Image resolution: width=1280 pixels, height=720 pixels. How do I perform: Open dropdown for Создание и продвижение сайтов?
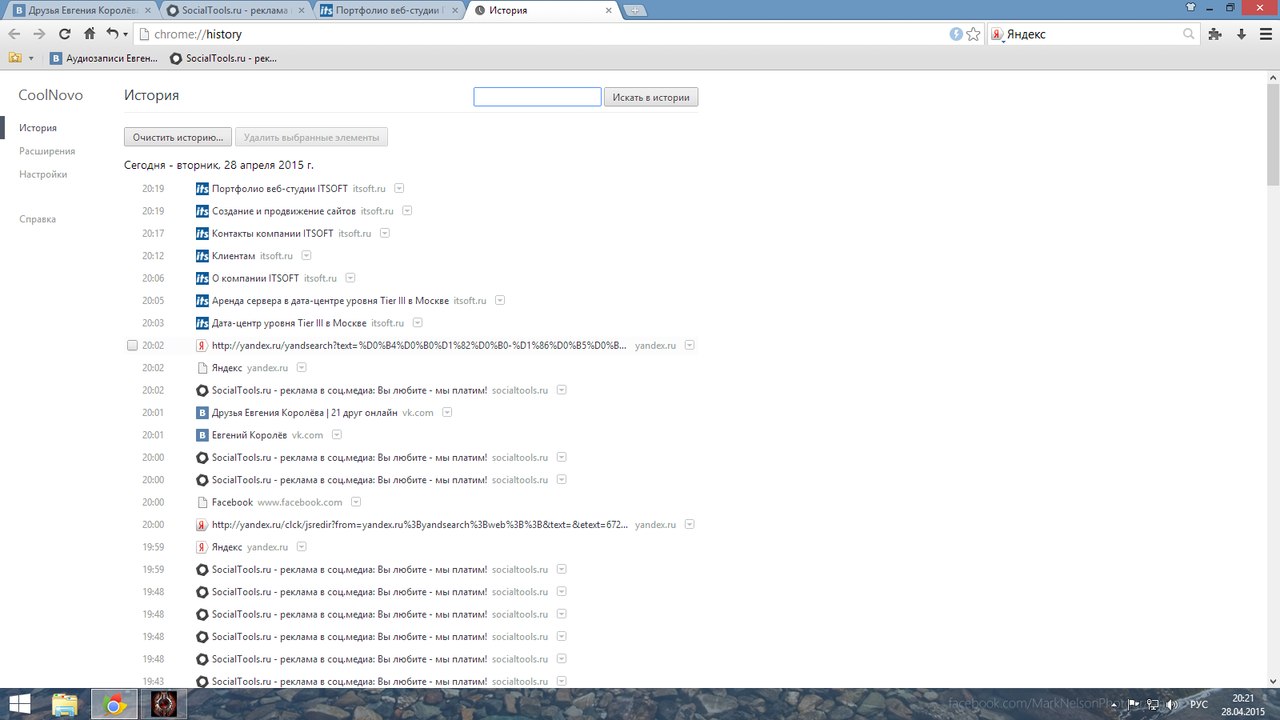[407, 211]
